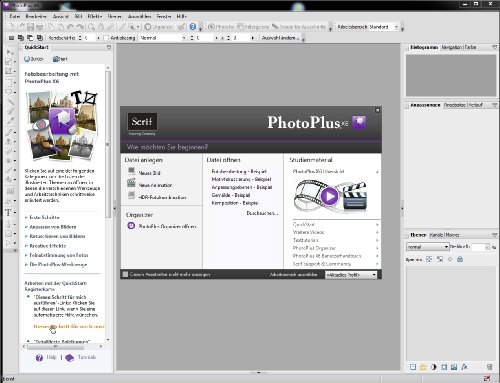
Task: Open the Fenster menu
Action: (x=164, y=16)
